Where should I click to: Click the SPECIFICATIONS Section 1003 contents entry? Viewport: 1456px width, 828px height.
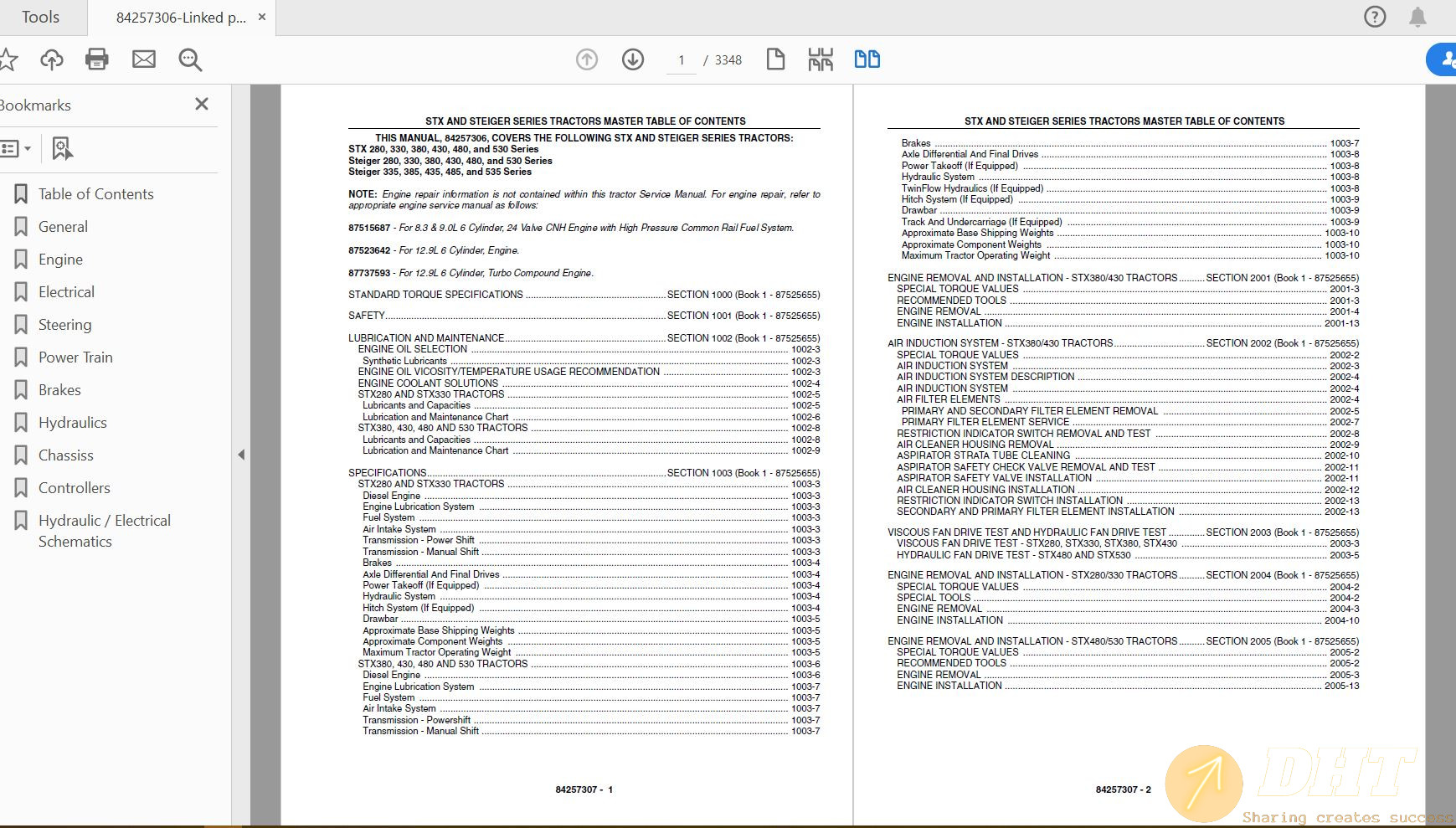pos(584,473)
